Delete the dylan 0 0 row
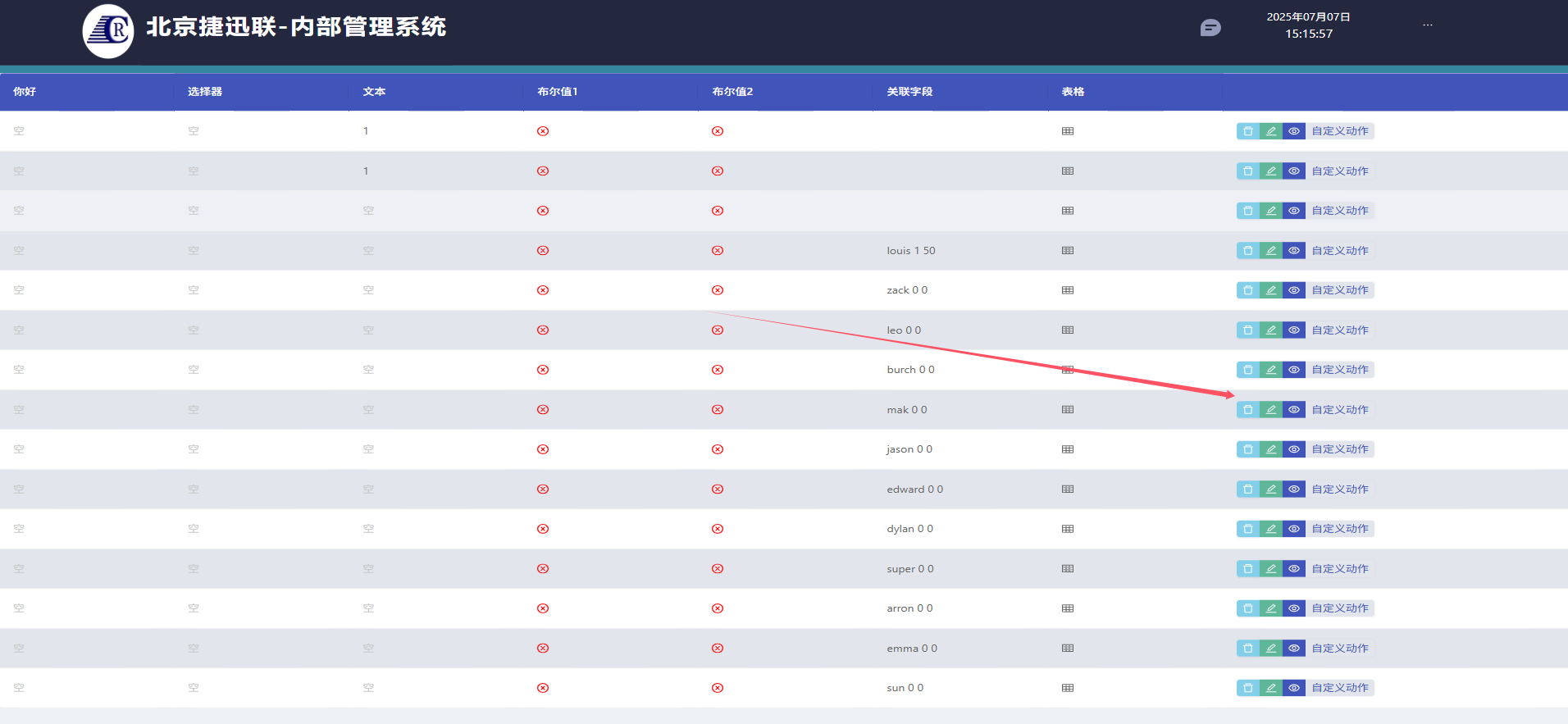Image resolution: width=1568 pixels, height=724 pixels. [1248, 529]
